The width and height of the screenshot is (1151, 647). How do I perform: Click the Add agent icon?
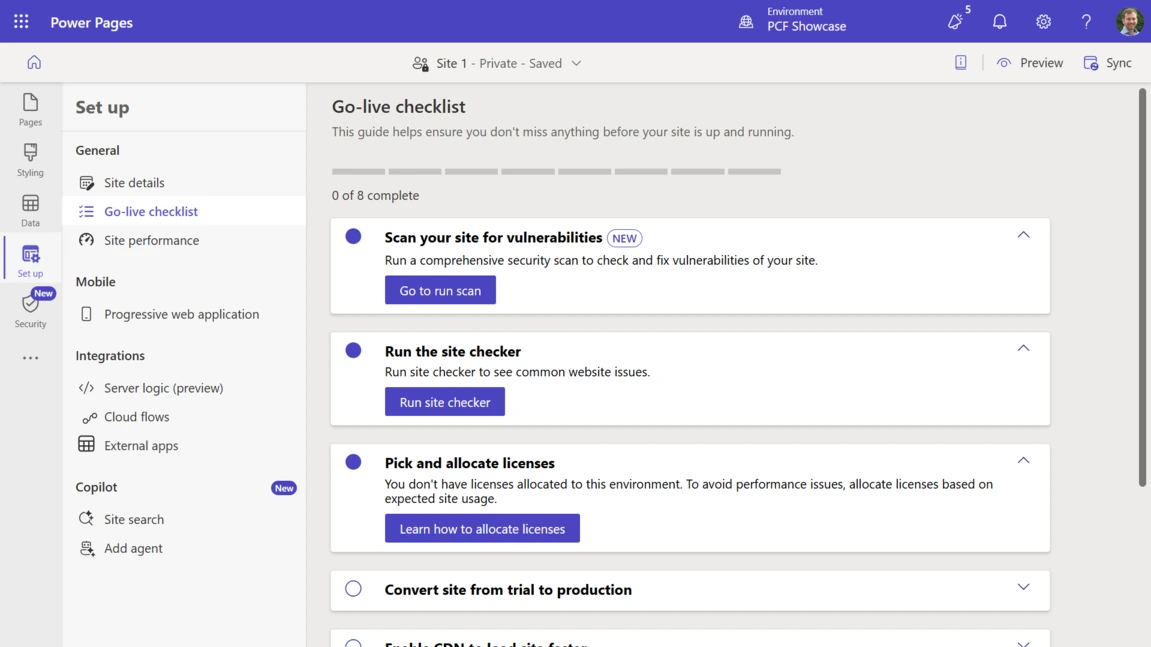click(87, 548)
